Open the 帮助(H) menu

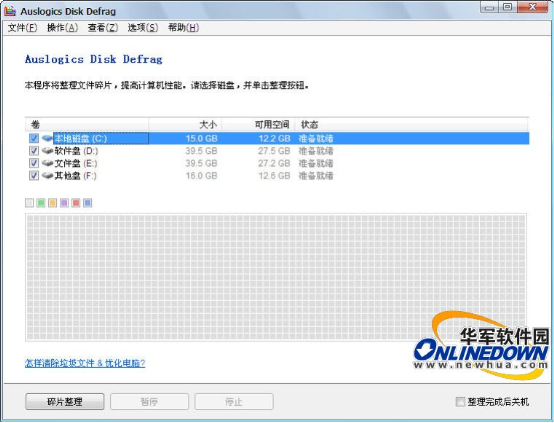click(x=183, y=28)
